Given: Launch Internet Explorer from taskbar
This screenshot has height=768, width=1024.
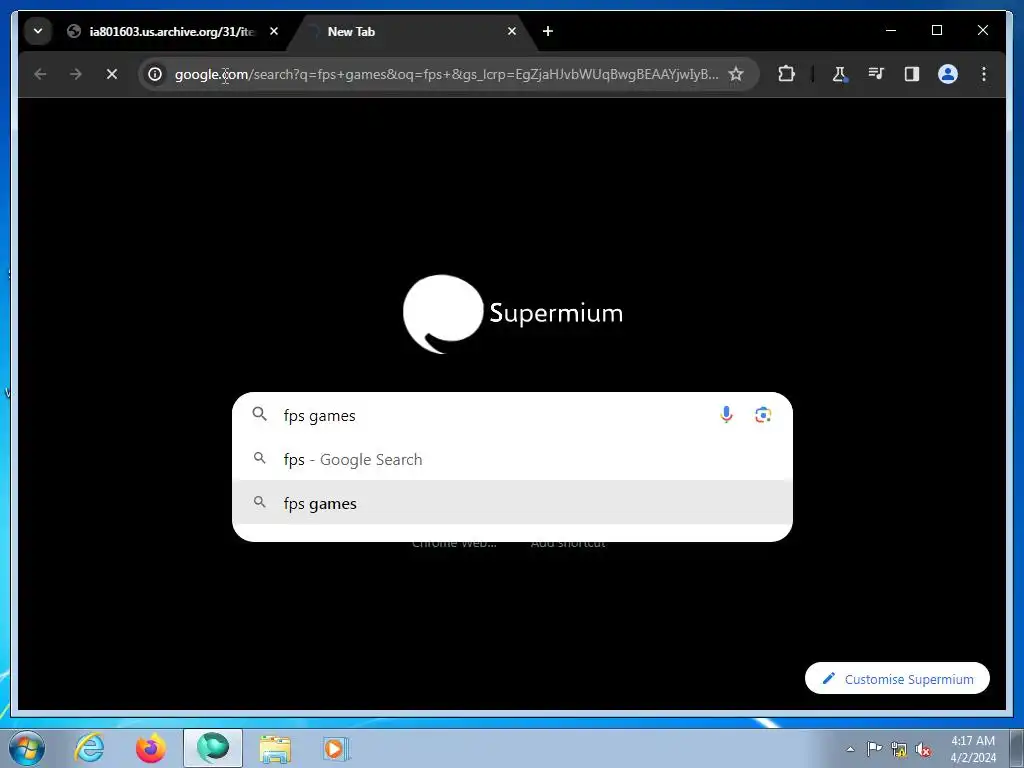Looking at the screenshot, I should [x=89, y=748].
